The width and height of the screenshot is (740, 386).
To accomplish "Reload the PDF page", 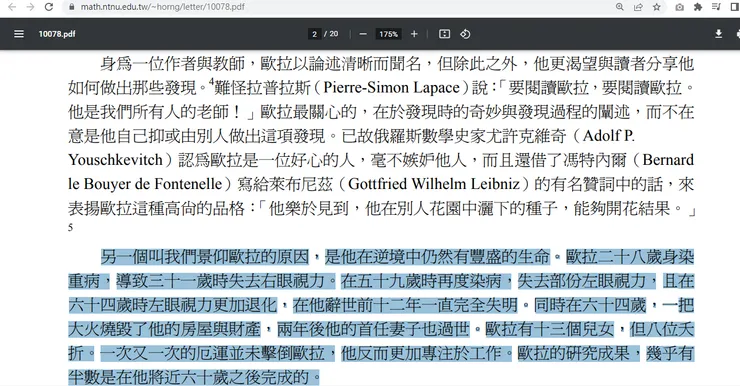I will [x=49, y=7].
